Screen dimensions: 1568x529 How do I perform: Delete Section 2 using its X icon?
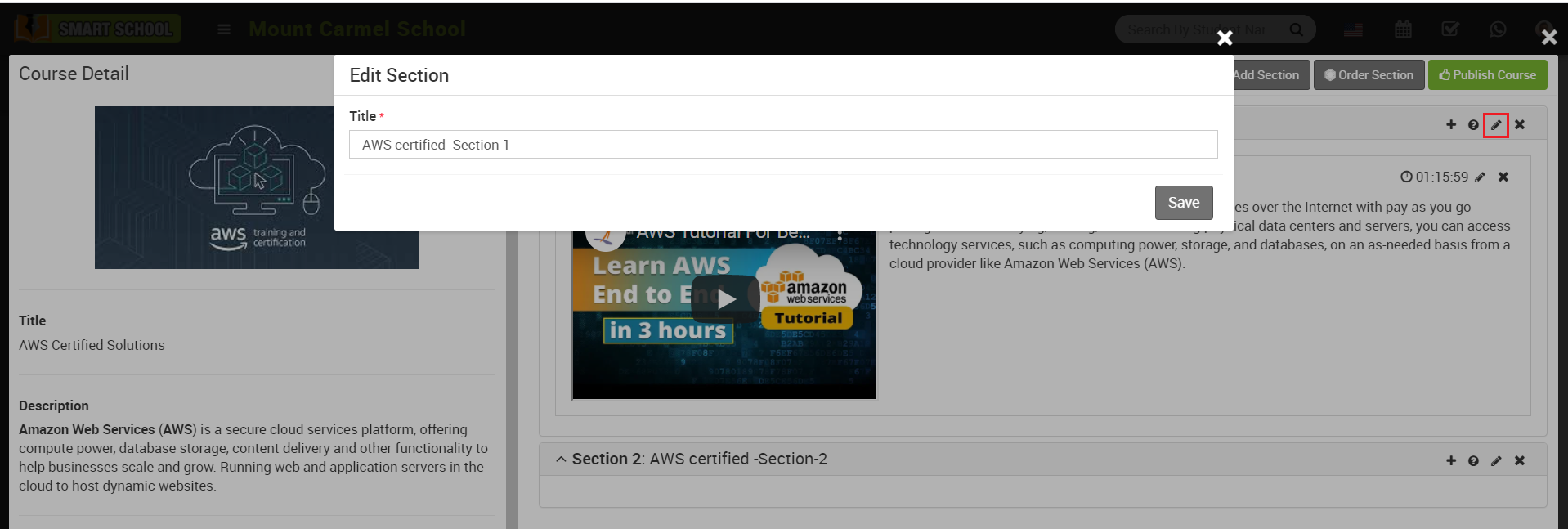click(x=1519, y=461)
